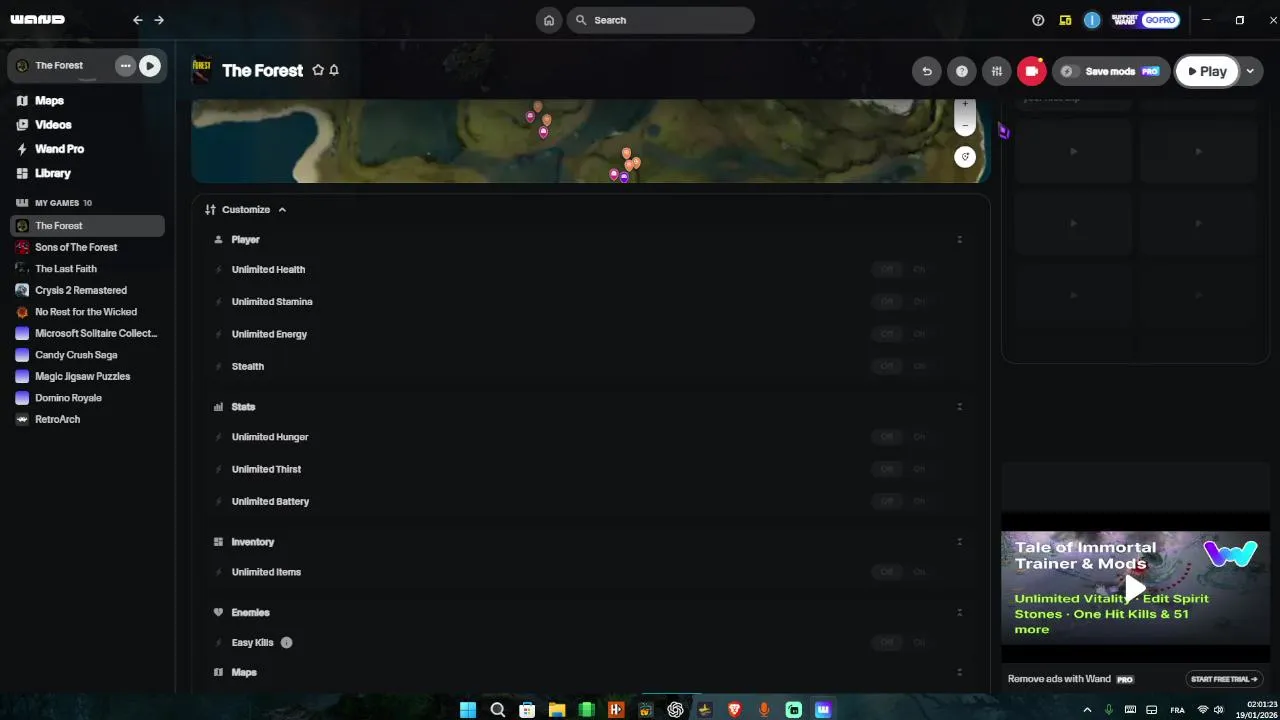Toggle the Unlimited Battery switch
Screen dimensions: 1280x720
coord(903,501)
